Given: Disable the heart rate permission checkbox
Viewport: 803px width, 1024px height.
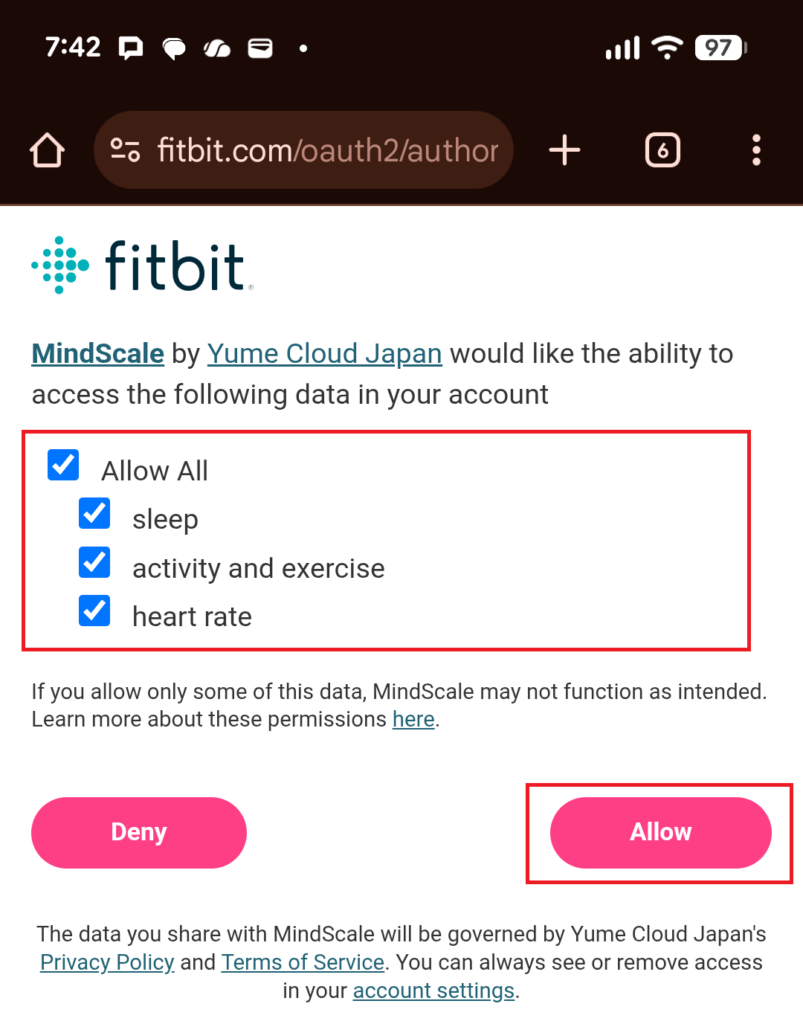Looking at the screenshot, I should pyautogui.click(x=95, y=610).
